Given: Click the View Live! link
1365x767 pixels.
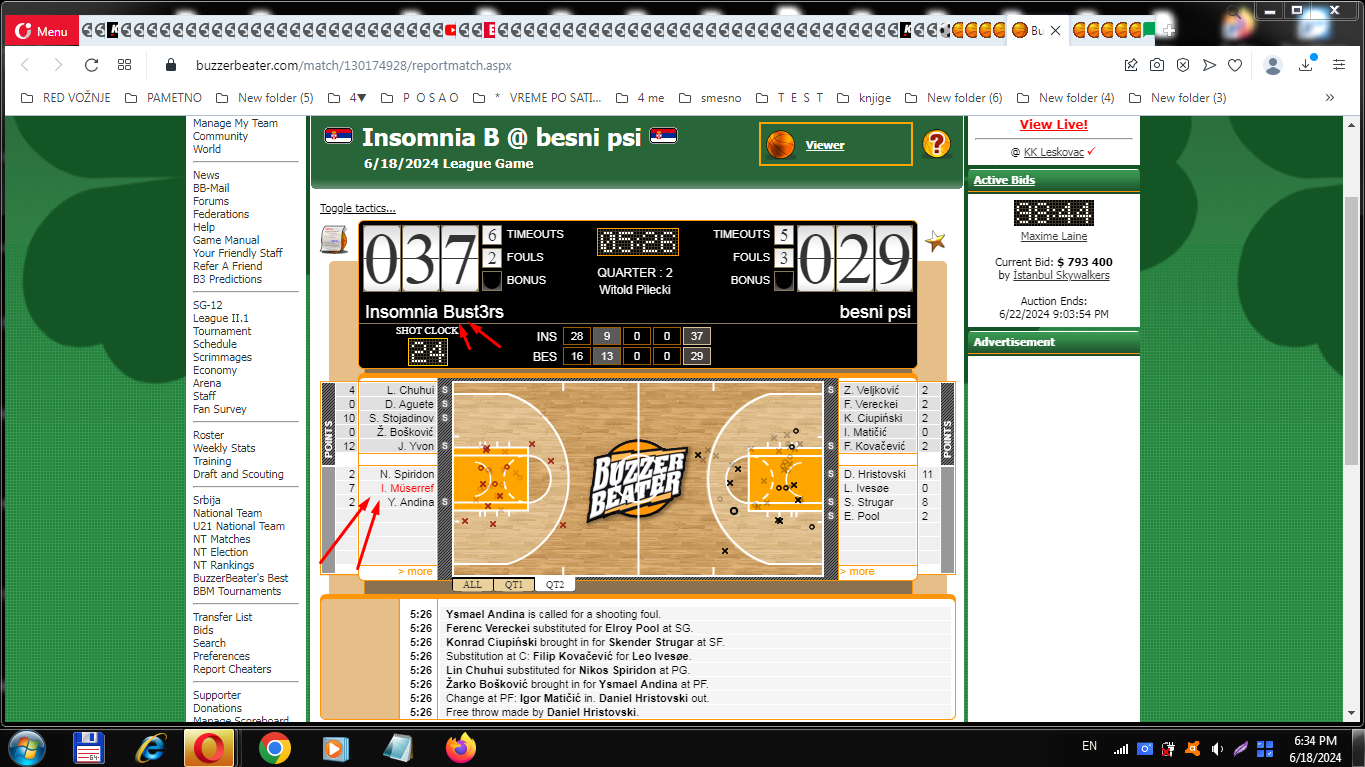Looking at the screenshot, I should pos(1053,125).
